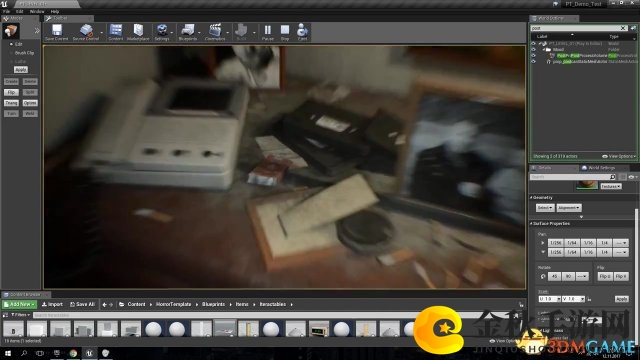
Task: Click Add New in Content Browser
Action: pyautogui.click(x=20, y=304)
